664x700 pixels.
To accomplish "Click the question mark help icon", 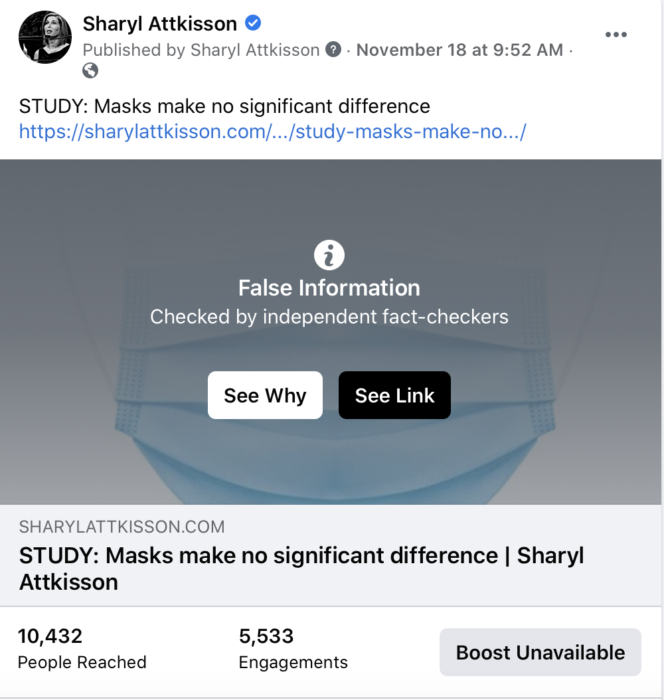I will pos(333,50).
